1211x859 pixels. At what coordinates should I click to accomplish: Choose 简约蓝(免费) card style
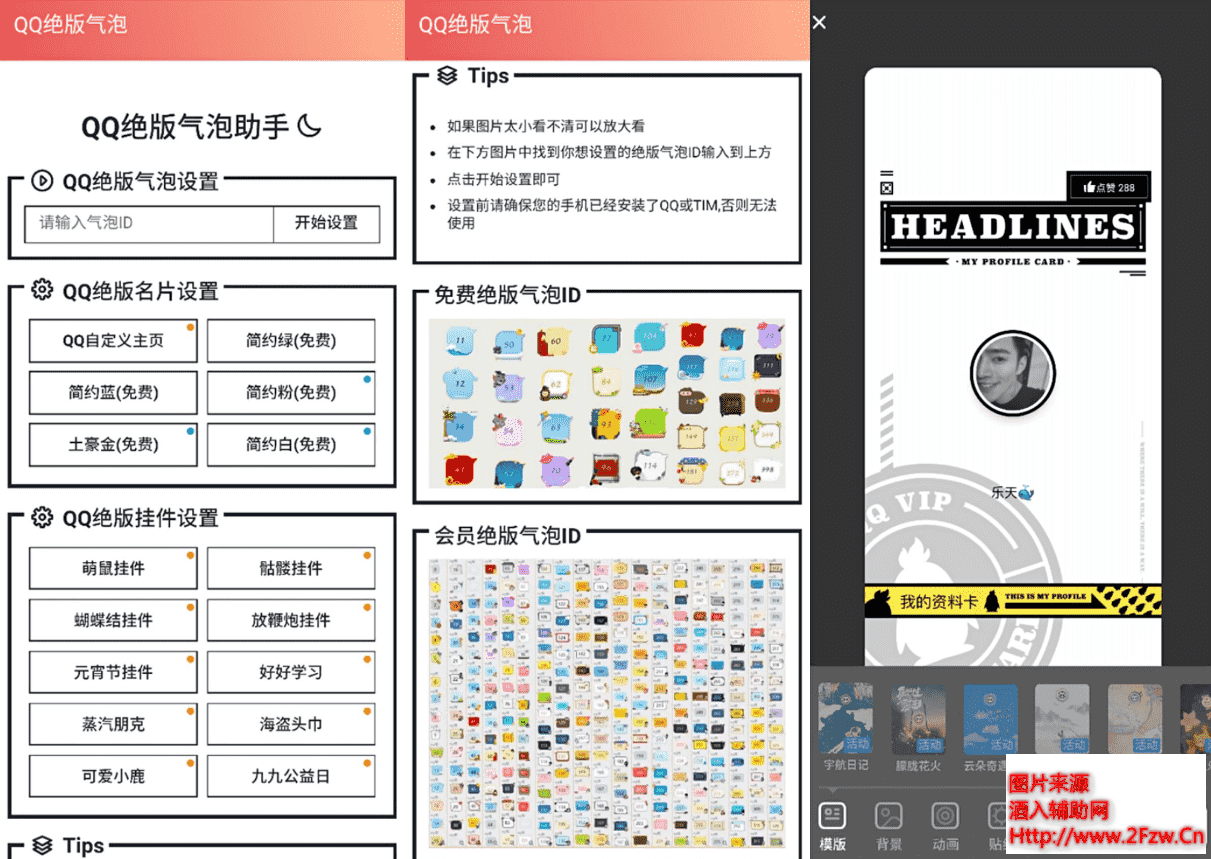pyautogui.click(x=113, y=393)
